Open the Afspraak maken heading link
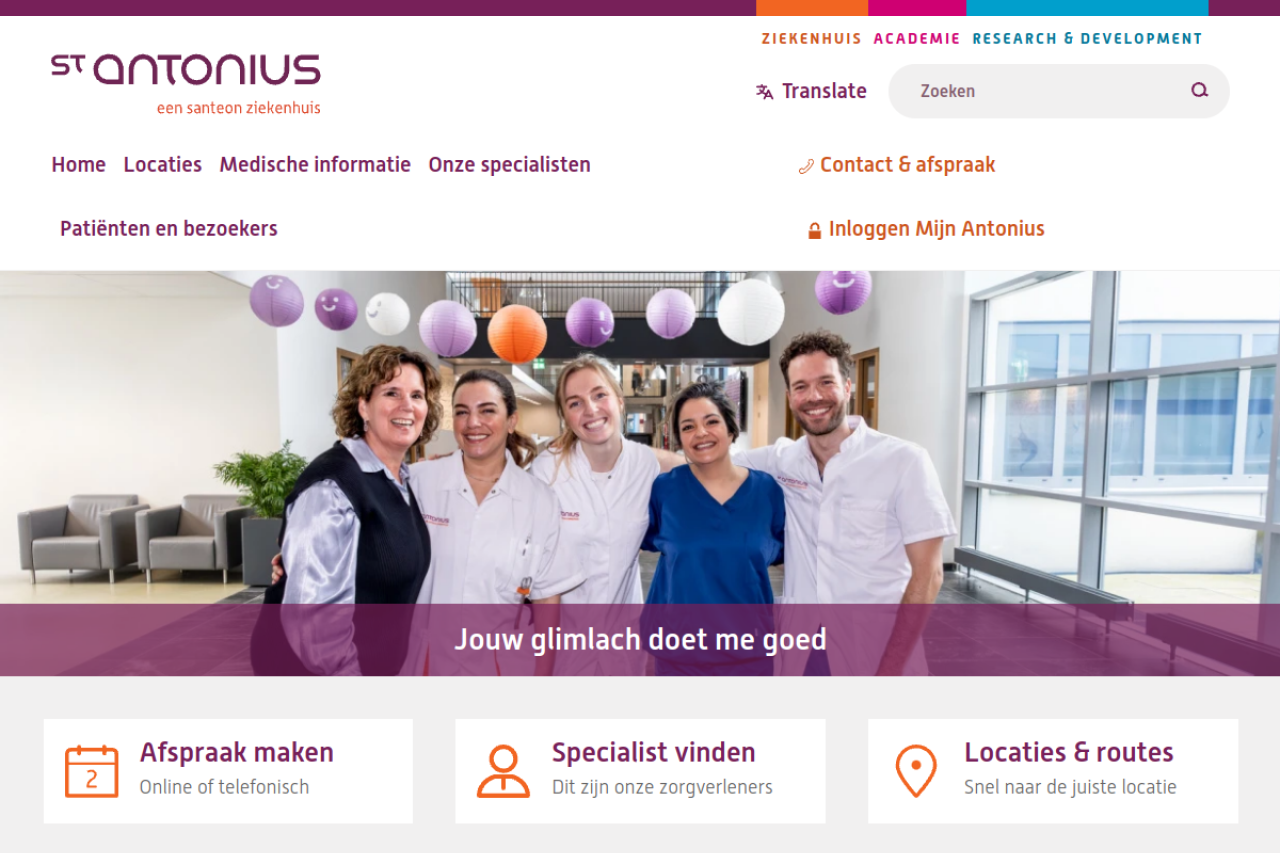 (x=237, y=752)
